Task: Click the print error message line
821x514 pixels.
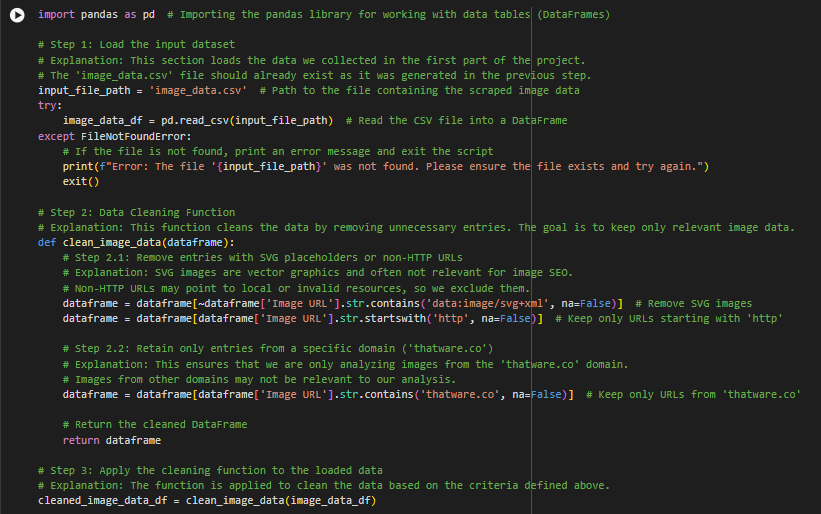Action: [385, 166]
